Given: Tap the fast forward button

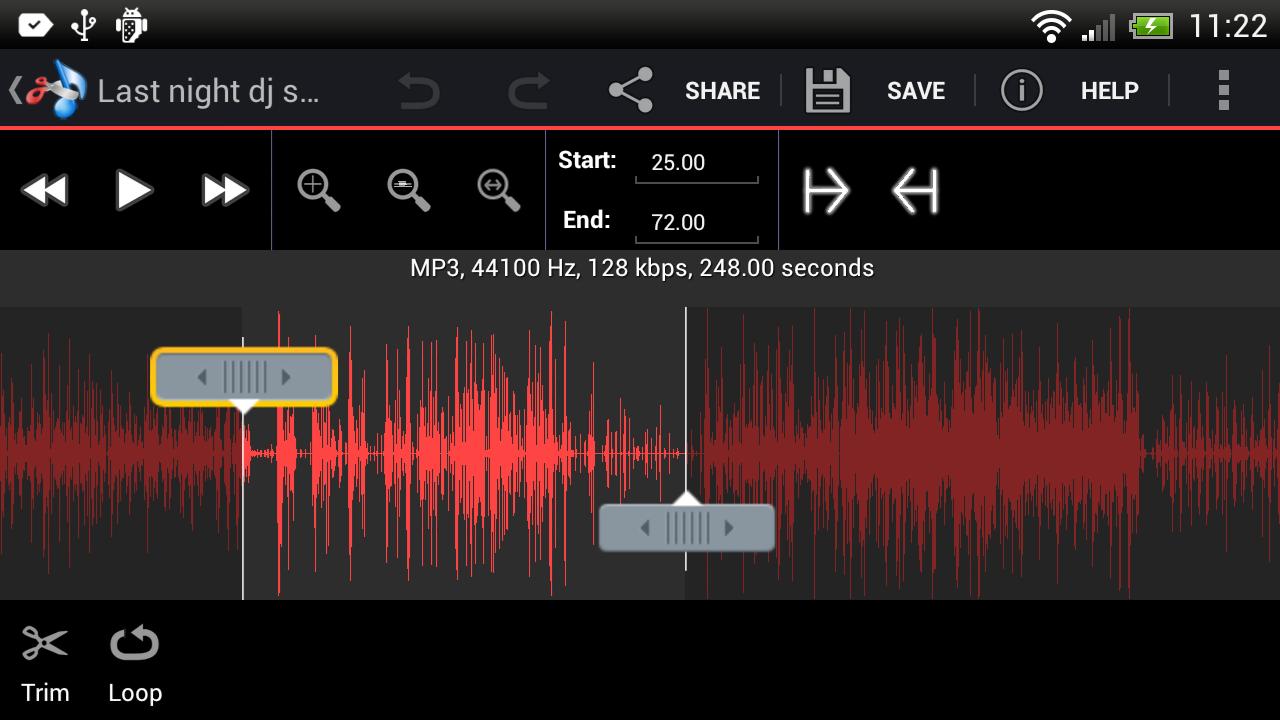Looking at the screenshot, I should (224, 190).
